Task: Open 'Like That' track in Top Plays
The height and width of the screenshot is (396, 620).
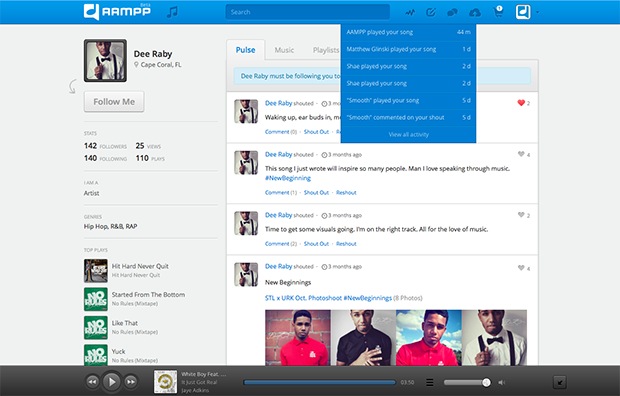Action: 125,323
